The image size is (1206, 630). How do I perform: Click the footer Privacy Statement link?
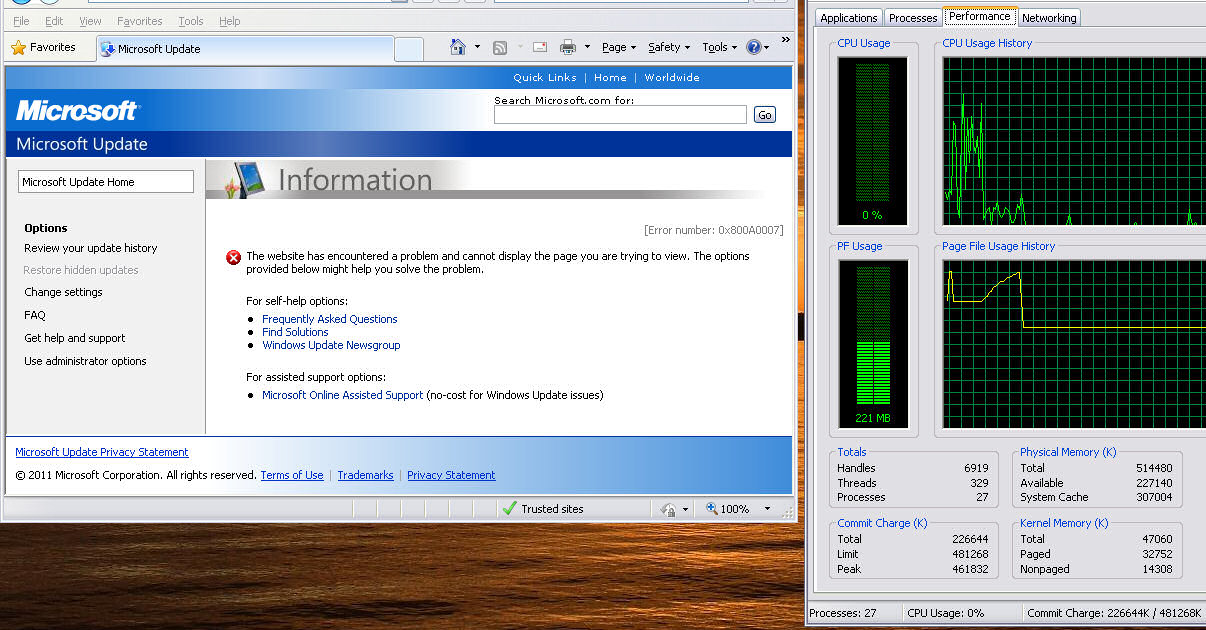coord(451,475)
